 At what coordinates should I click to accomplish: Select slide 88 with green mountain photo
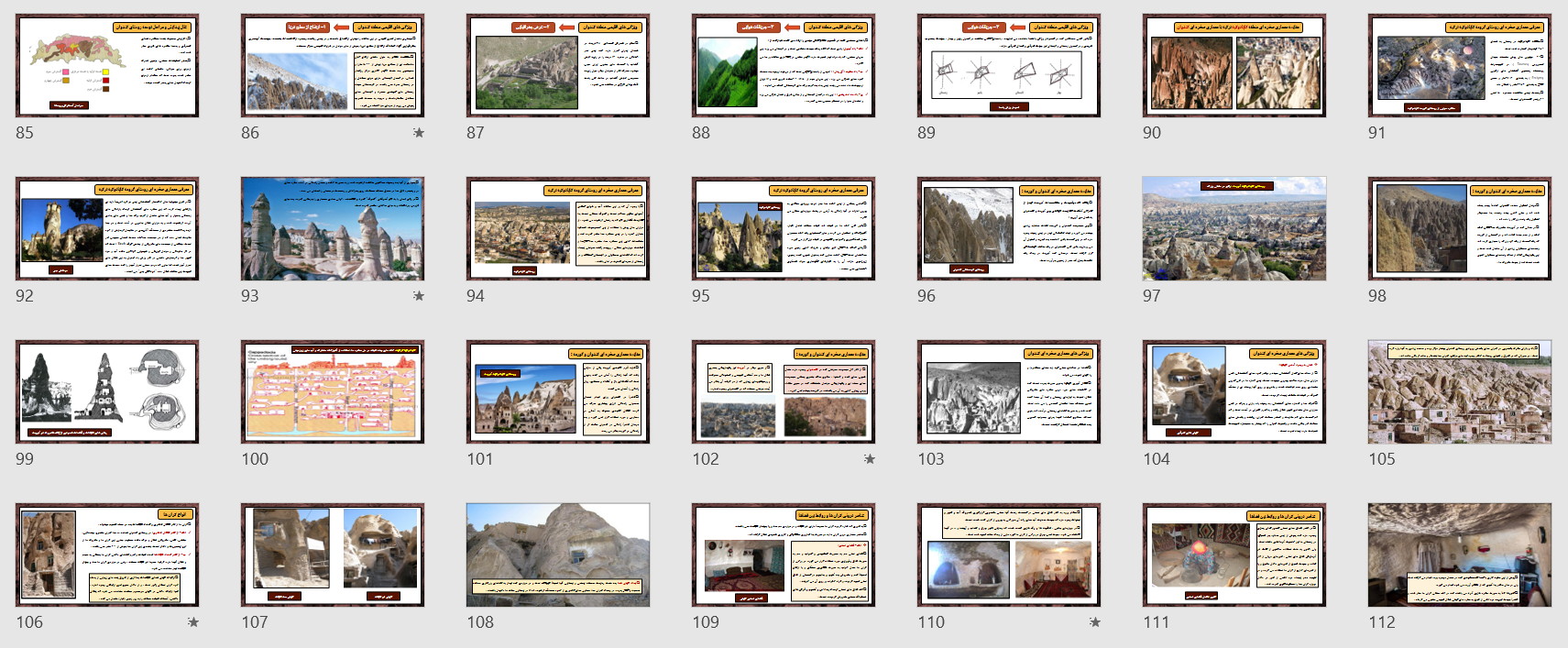[x=784, y=65]
